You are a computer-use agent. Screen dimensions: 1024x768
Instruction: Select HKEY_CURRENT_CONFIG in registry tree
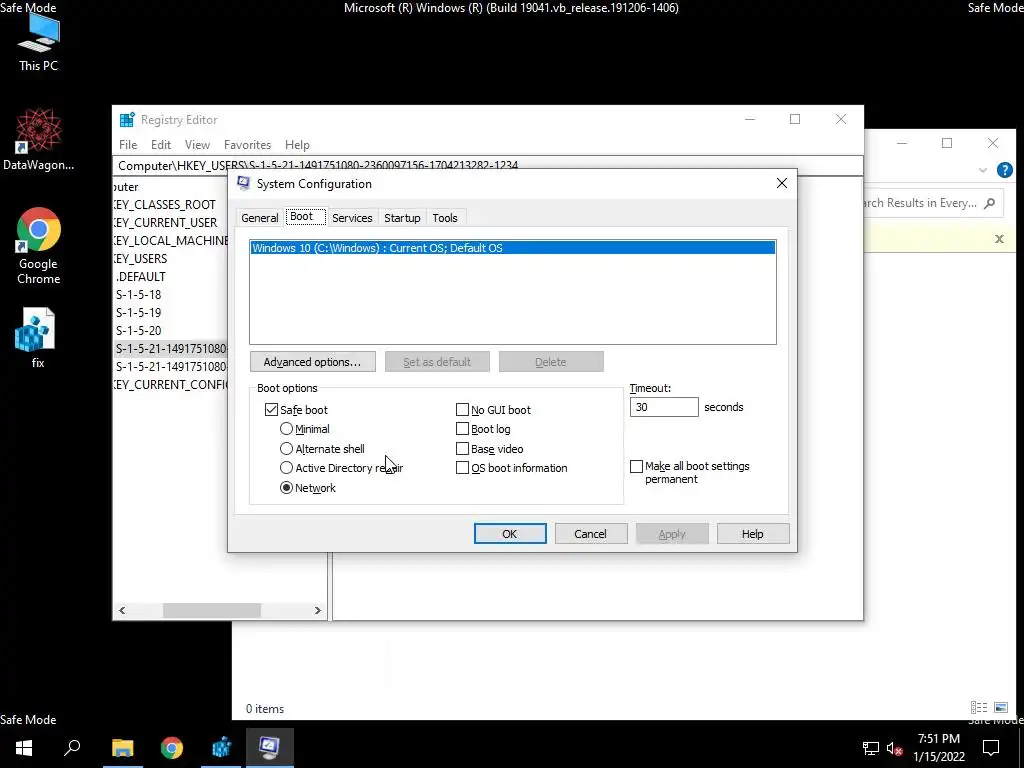pyautogui.click(x=171, y=384)
